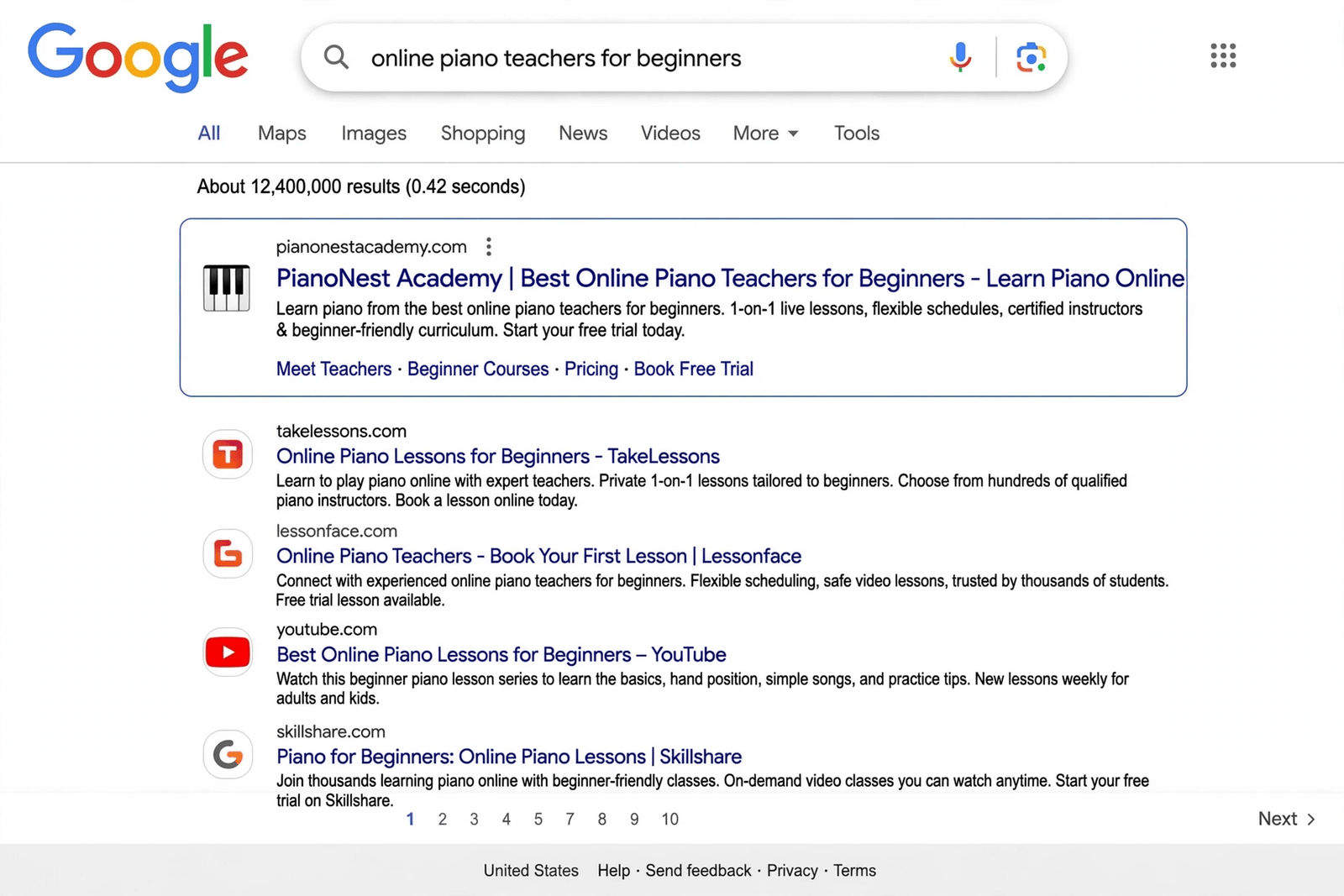Open Google Lens image search icon
The height and width of the screenshot is (896, 1344).
coord(1031,57)
